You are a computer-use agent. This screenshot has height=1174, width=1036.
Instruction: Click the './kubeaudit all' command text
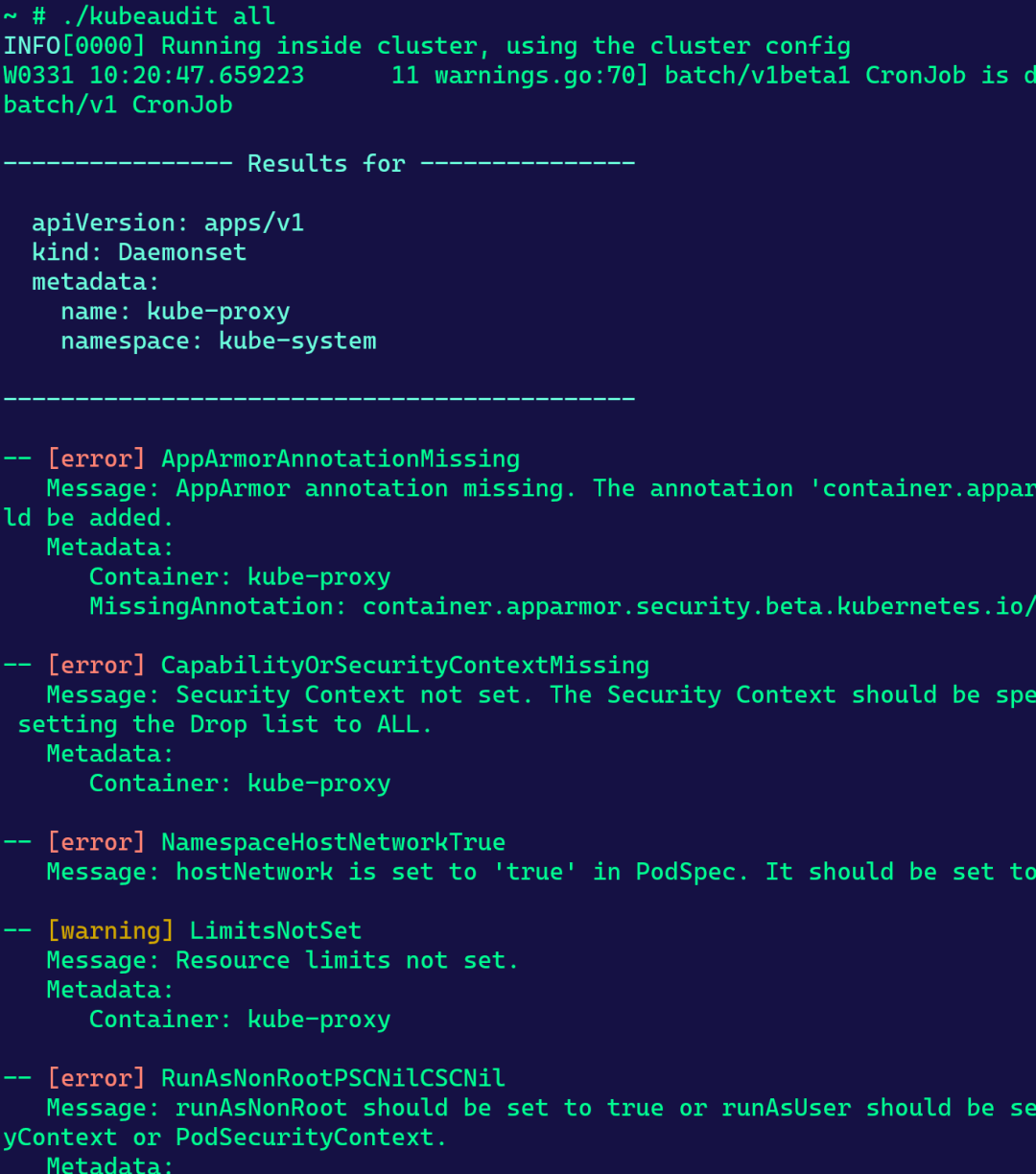click(168, 16)
